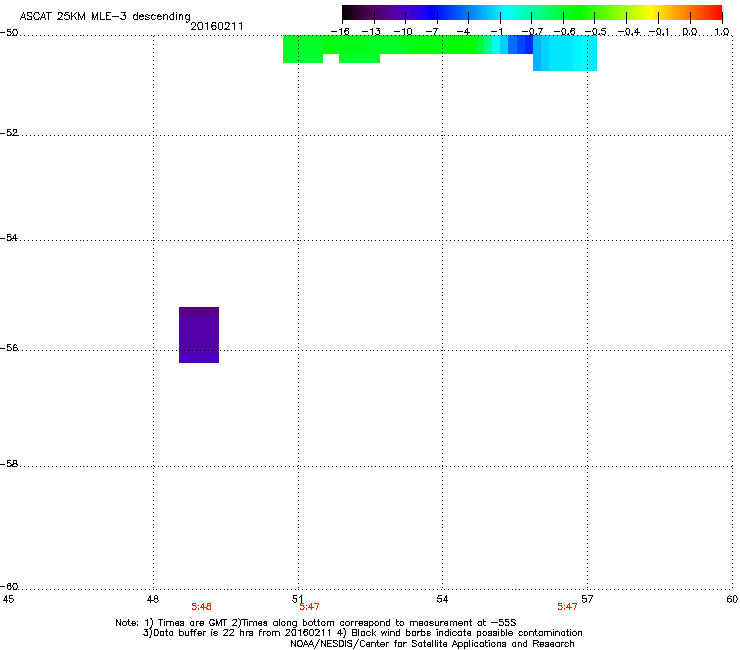Click the latitude axis label -56
This screenshot has height=650, width=740.
[x=9, y=347]
